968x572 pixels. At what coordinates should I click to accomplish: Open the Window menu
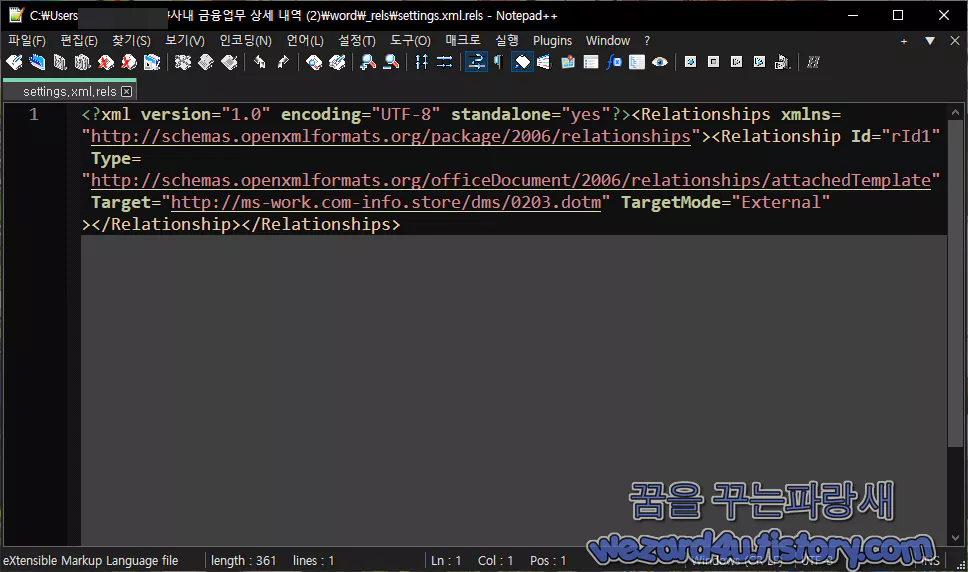(608, 41)
